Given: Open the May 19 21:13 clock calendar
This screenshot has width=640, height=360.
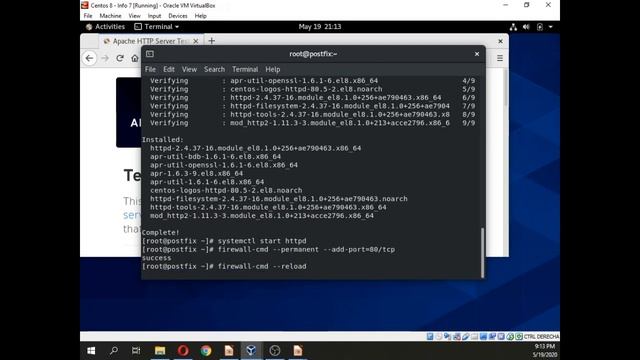Looking at the screenshot, I should (320, 27).
